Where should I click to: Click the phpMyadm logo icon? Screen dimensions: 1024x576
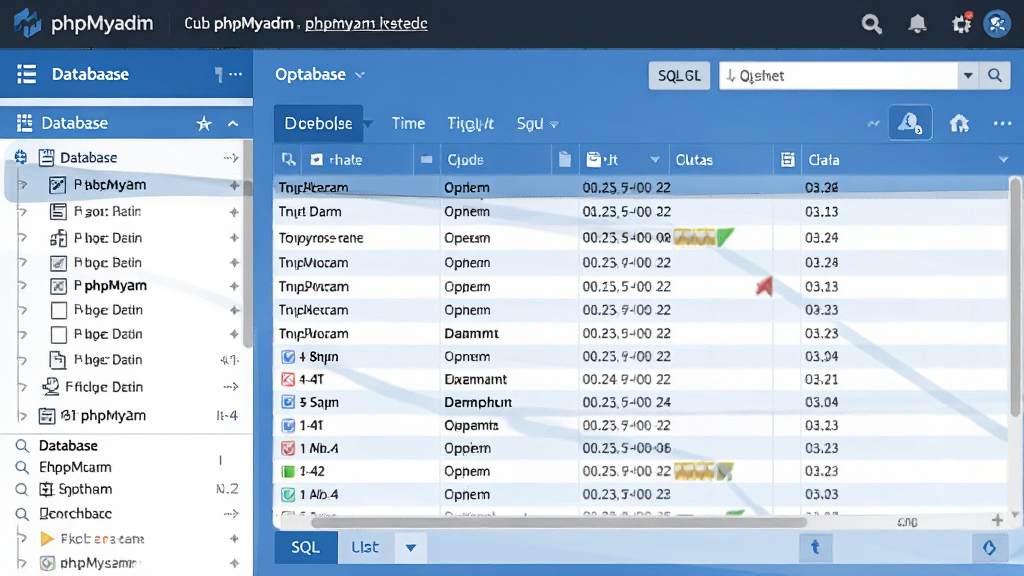tap(27, 24)
